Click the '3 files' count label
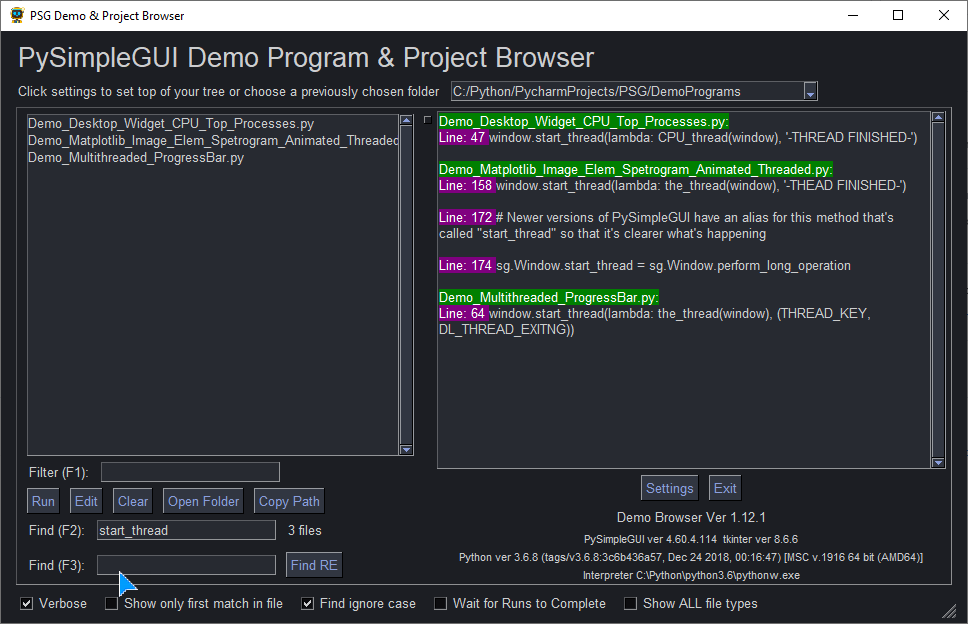The image size is (968, 624). (x=305, y=530)
